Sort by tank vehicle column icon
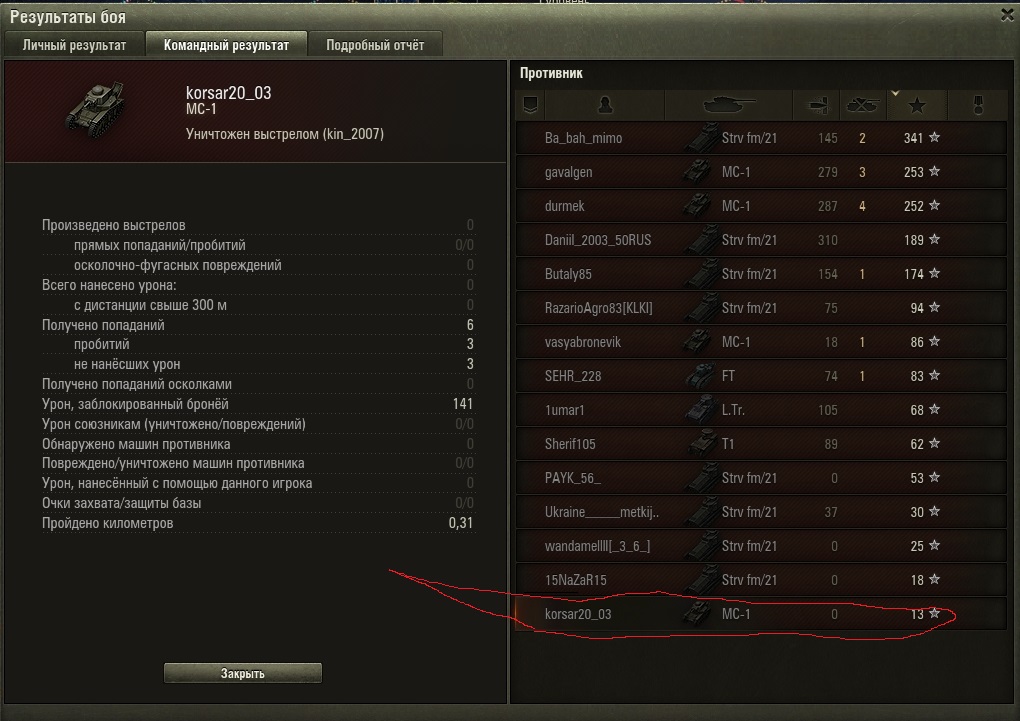The image size is (1020, 721). pos(729,105)
